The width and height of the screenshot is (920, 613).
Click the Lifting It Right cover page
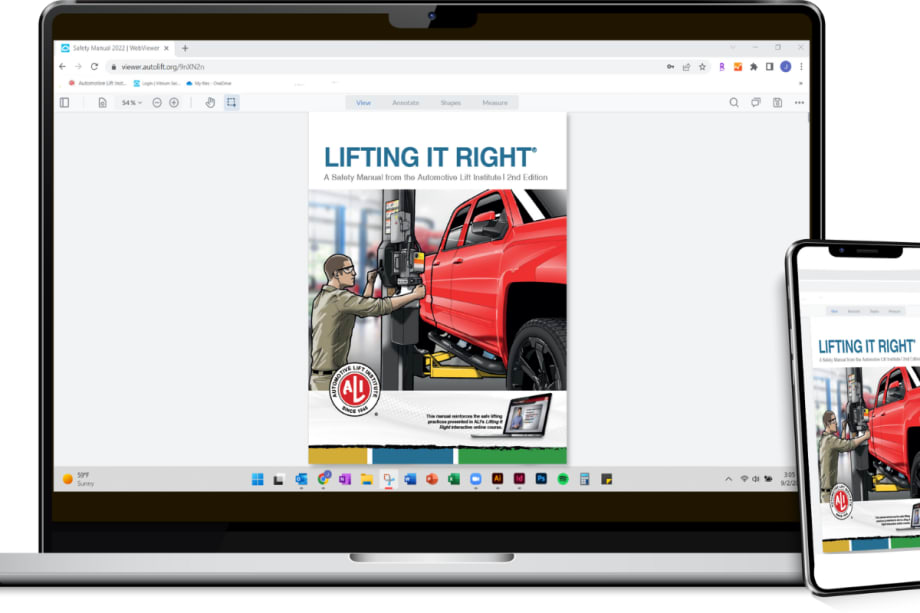pos(438,289)
